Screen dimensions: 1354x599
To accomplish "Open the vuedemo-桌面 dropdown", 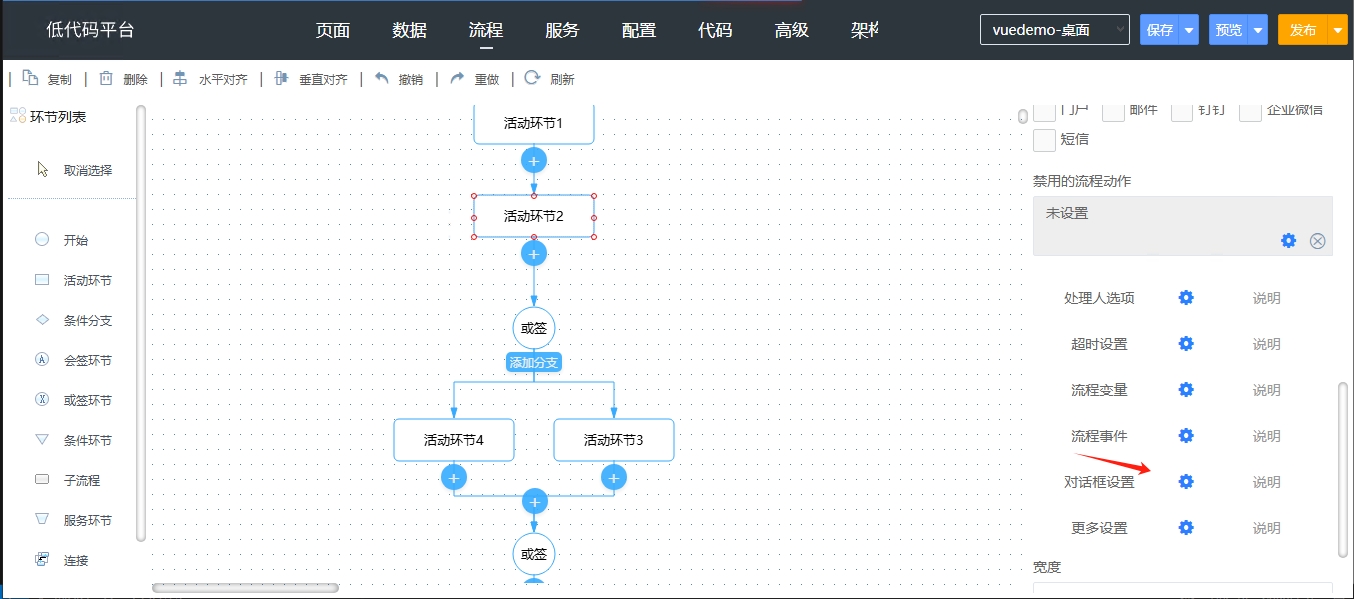I will pos(1054,30).
